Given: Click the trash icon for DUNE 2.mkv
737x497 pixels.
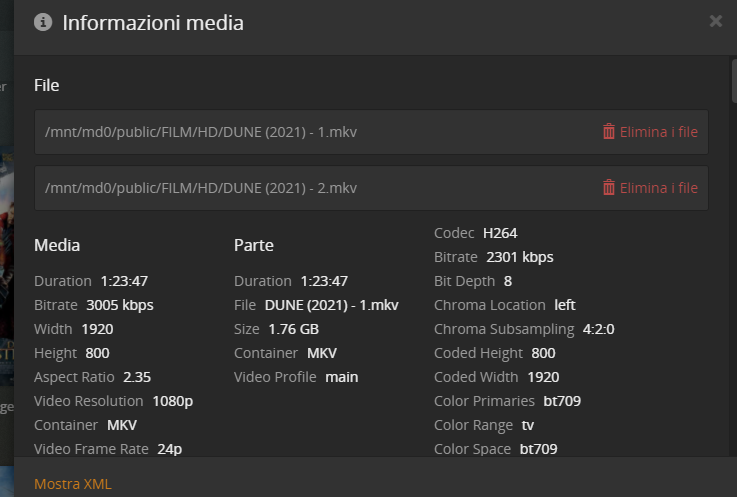Looking at the screenshot, I should 609,188.
